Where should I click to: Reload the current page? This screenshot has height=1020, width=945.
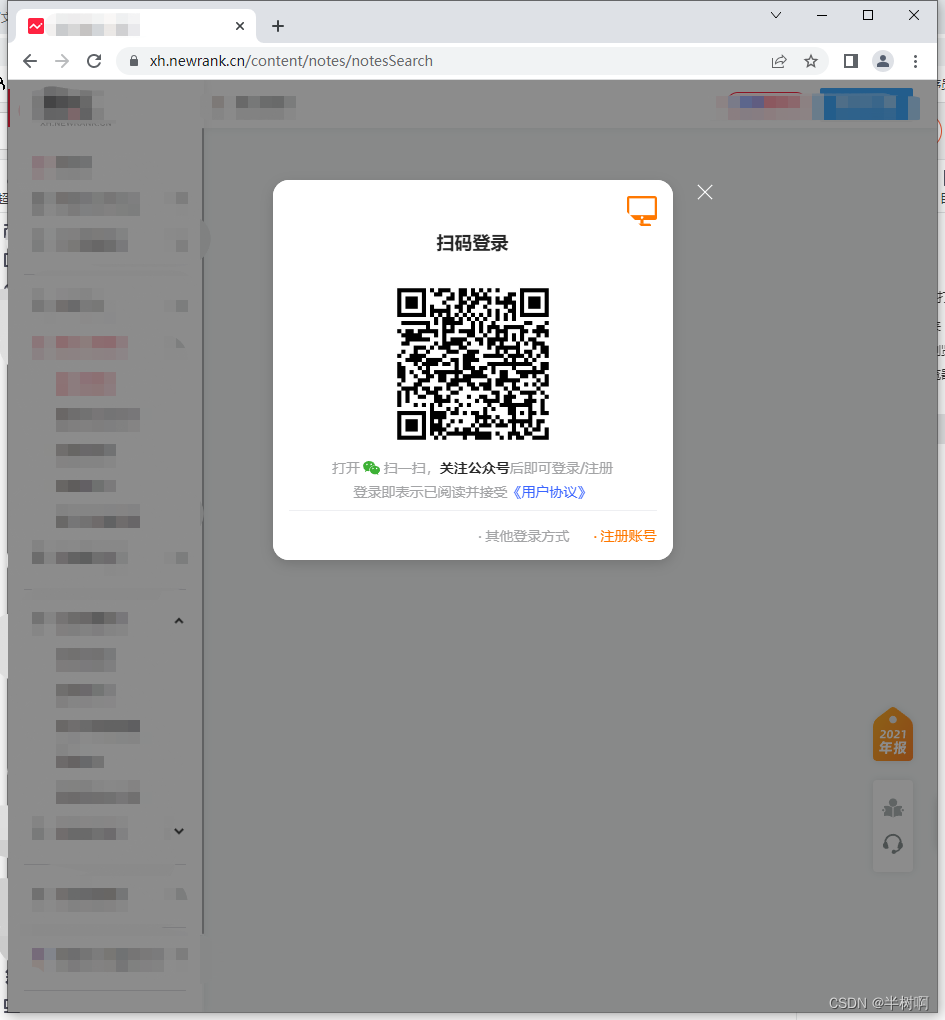pyautogui.click(x=94, y=61)
